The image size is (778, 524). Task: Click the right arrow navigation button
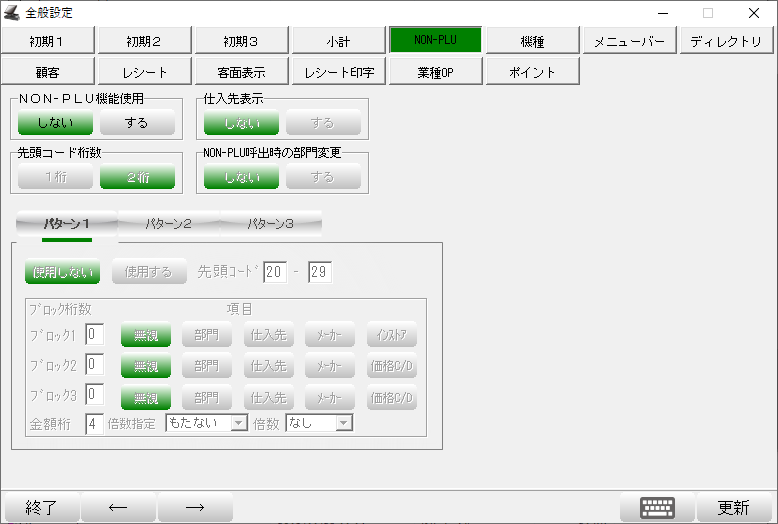(x=195, y=507)
